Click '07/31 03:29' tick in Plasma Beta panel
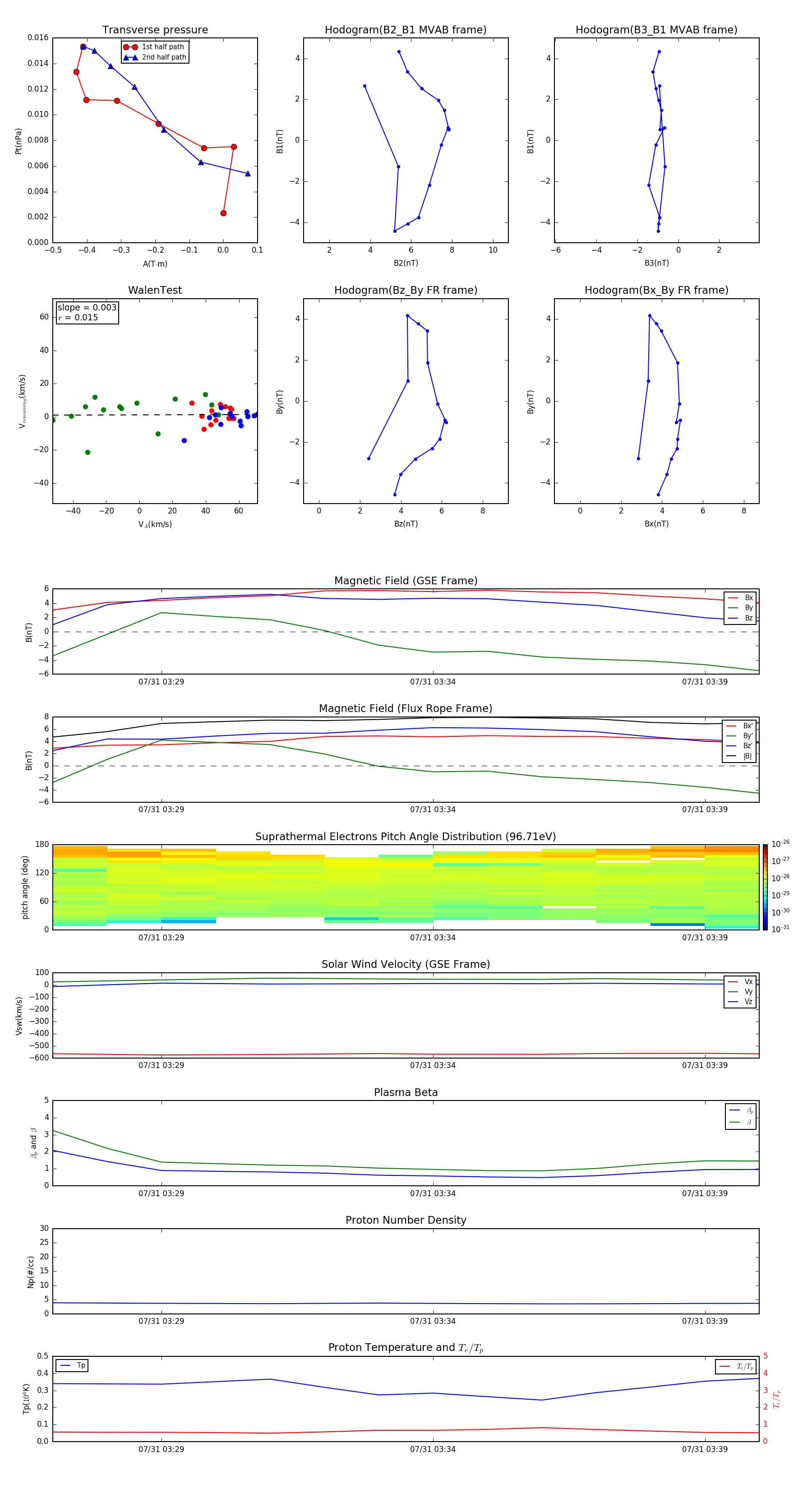Image resolution: width=812 pixels, height=1489 pixels. click(161, 1193)
